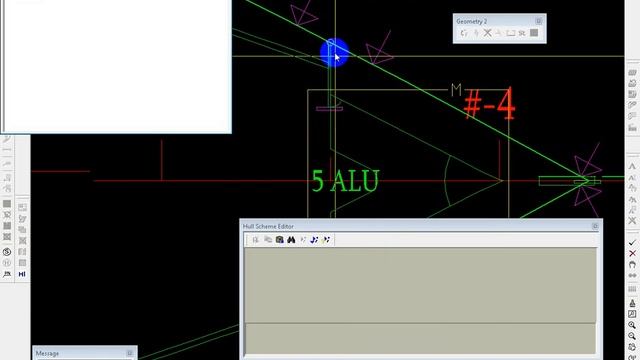640x360 pixels.
Task: Select the zoom out magnifier icon
Action: [632, 336]
